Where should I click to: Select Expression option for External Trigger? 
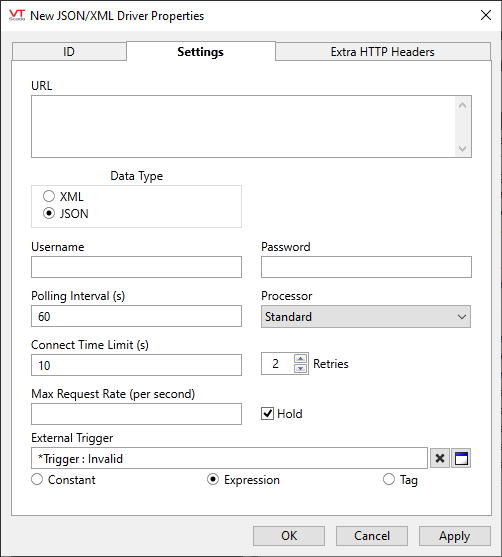213,479
